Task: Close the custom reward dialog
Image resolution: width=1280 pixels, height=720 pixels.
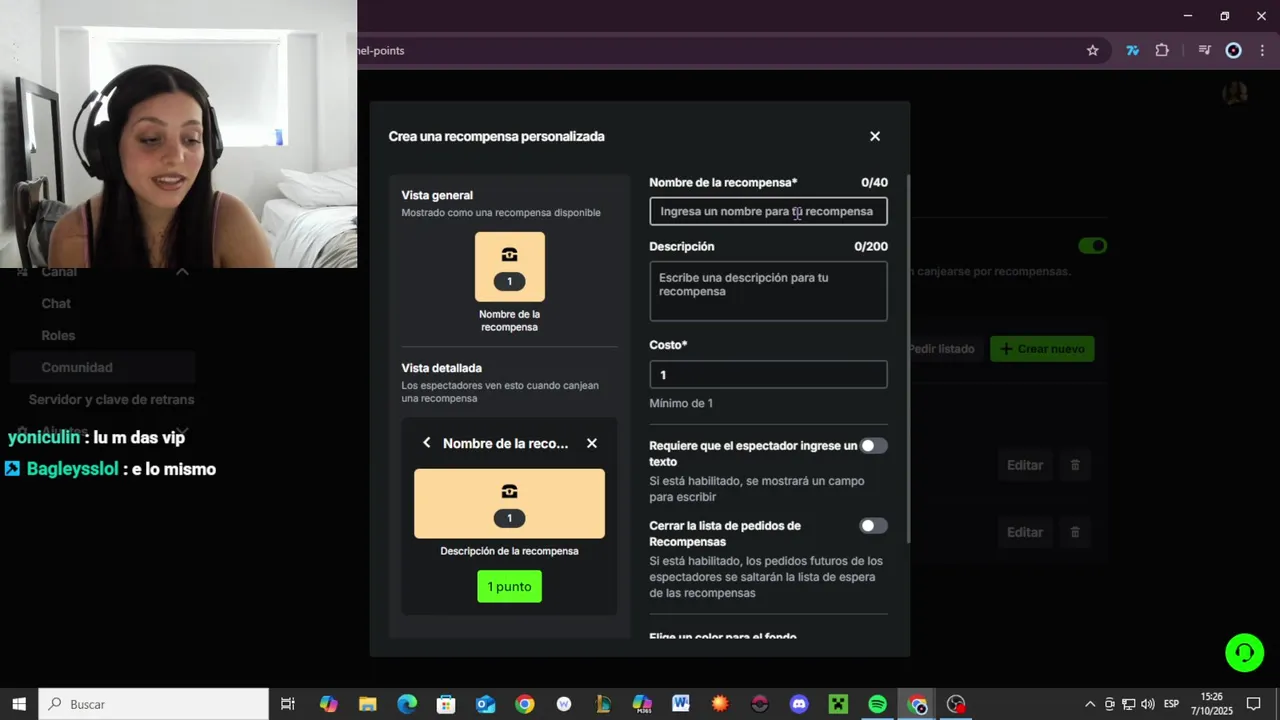Action: point(875,136)
